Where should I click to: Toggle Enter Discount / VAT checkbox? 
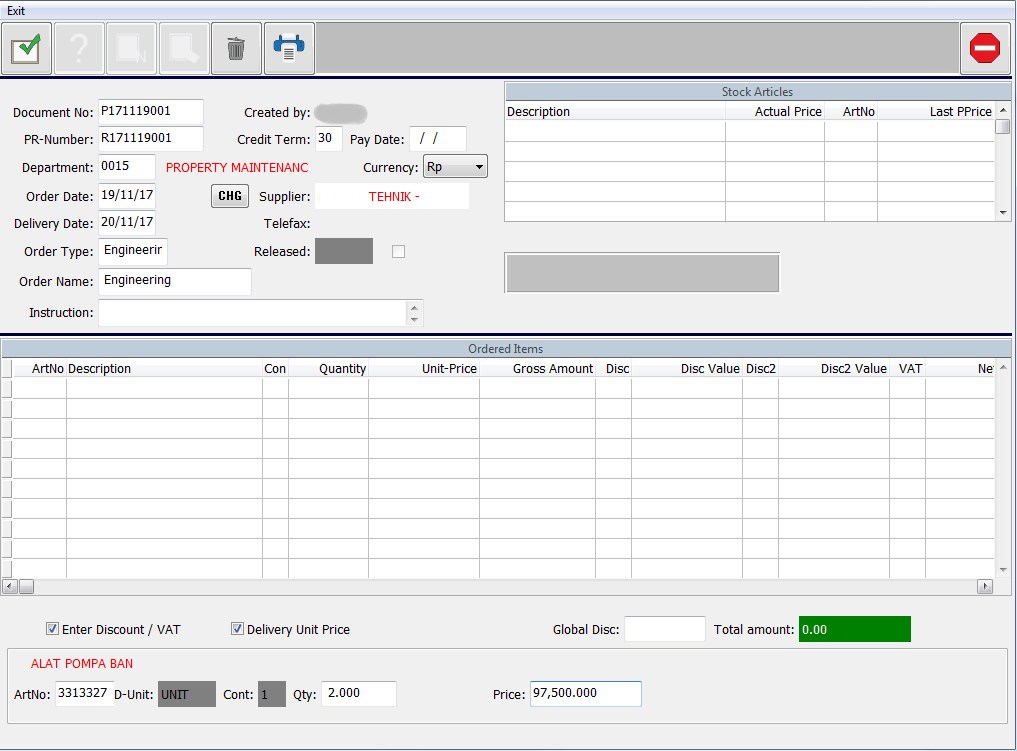click(53, 628)
